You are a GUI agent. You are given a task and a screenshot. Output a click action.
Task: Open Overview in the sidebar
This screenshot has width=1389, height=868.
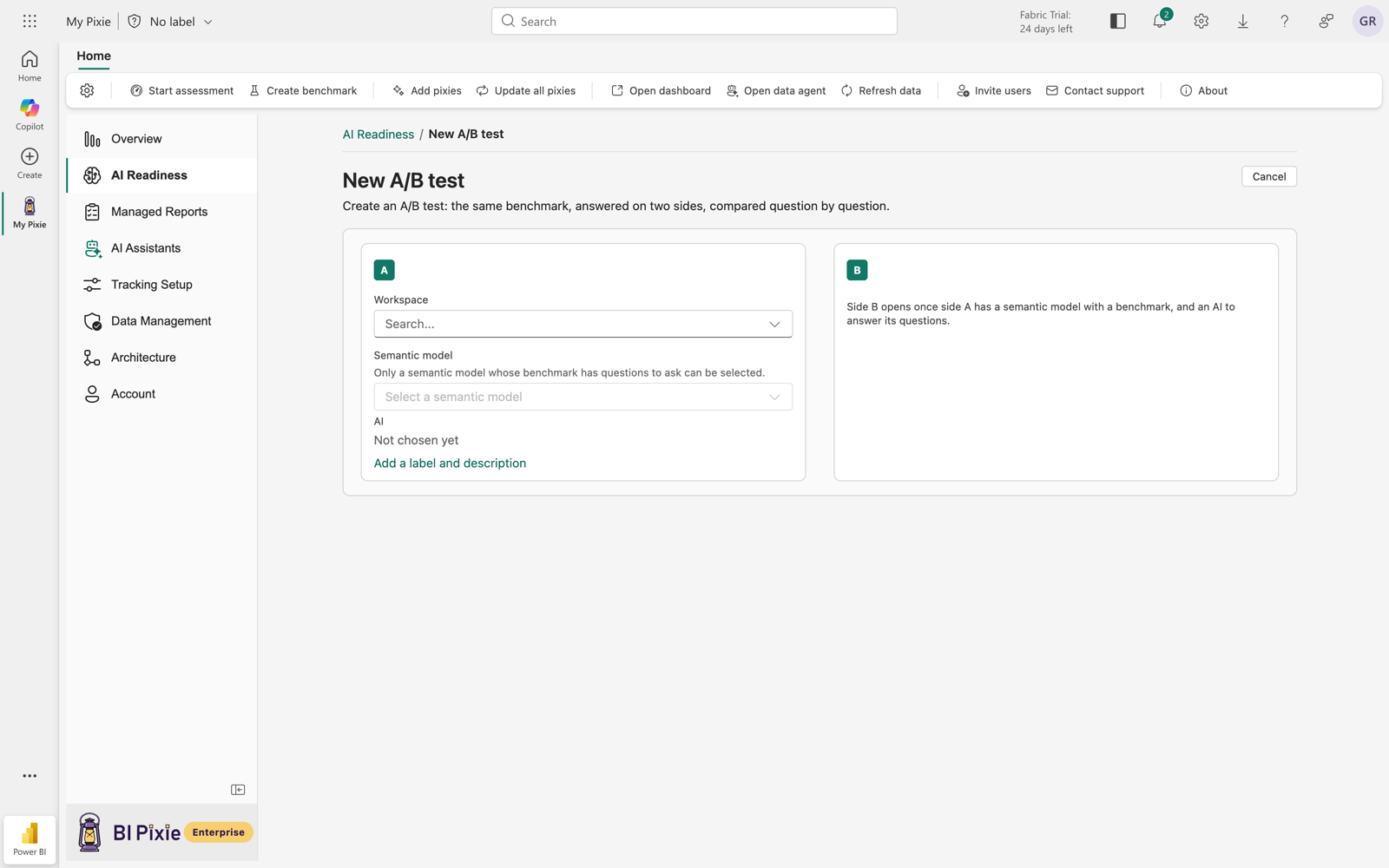point(161,139)
